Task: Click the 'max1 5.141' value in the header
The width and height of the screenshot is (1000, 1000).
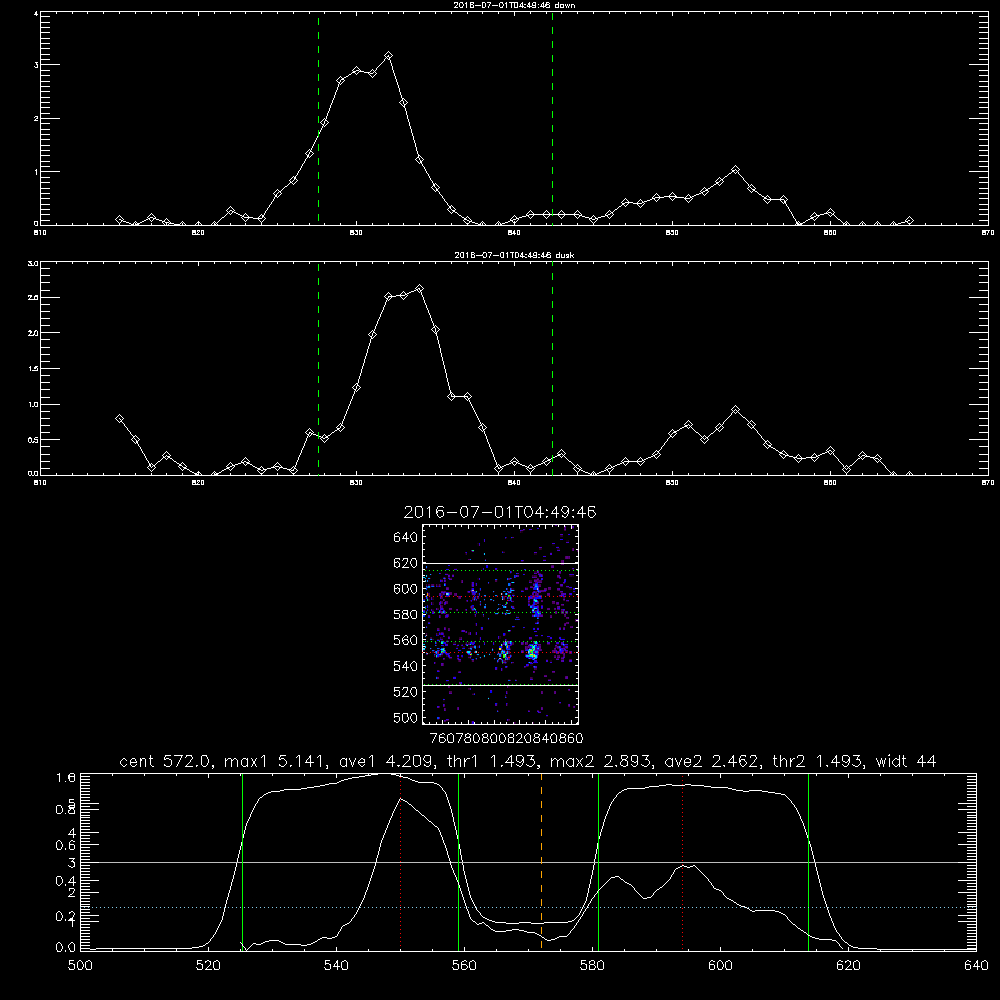Action: [272, 761]
